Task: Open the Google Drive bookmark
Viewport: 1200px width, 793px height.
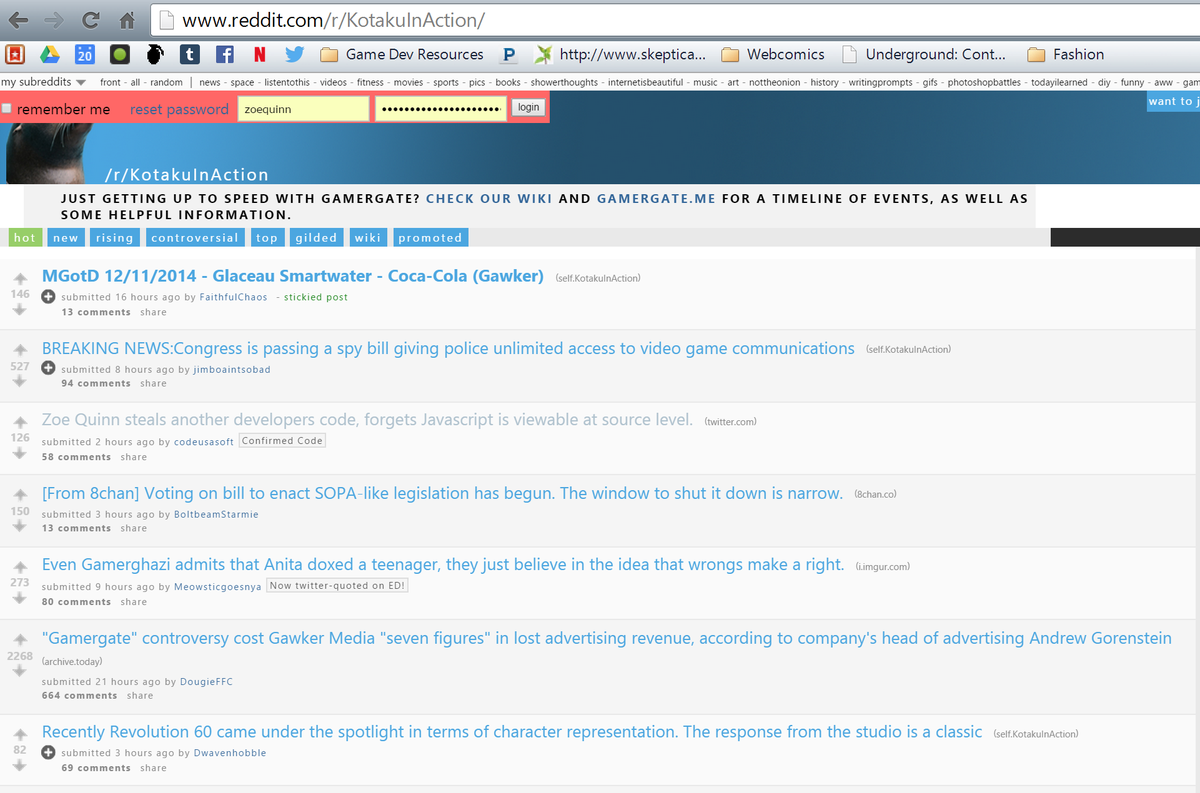Action: [x=49, y=54]
